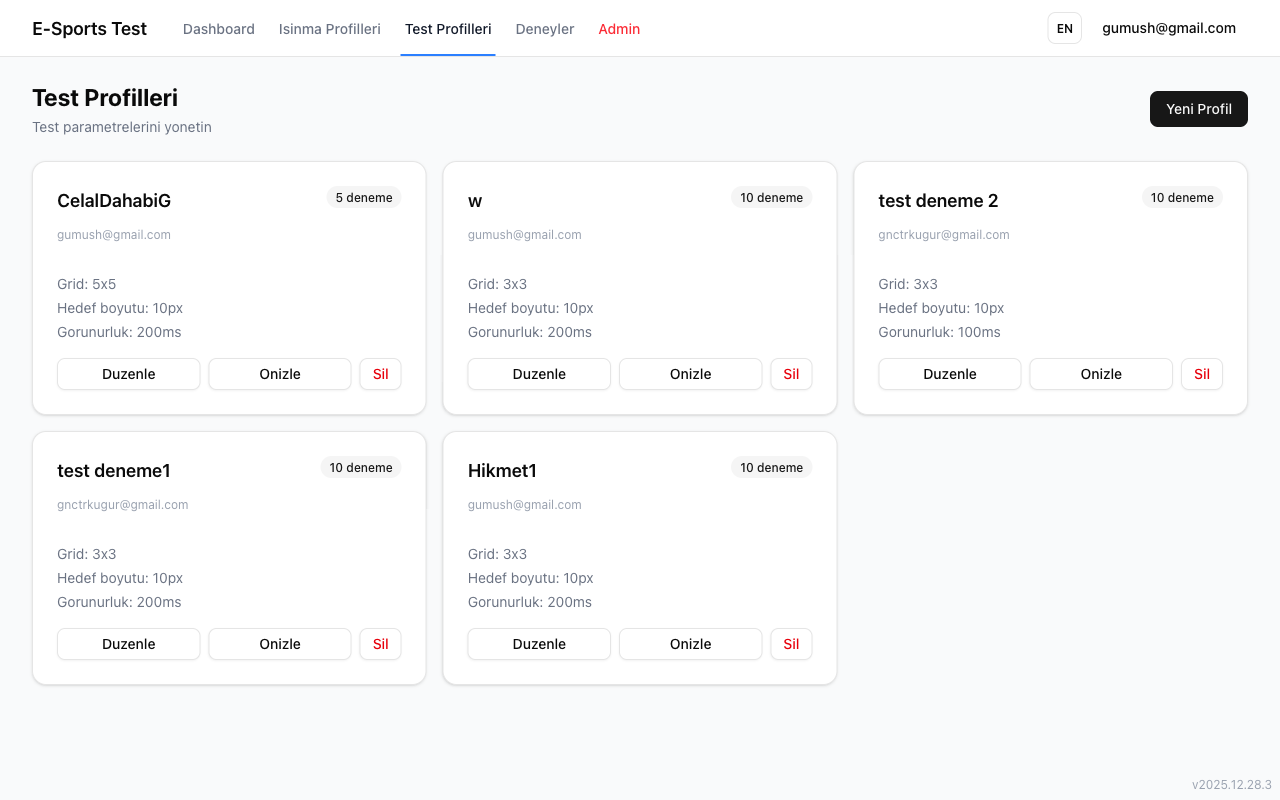The height and width of the screenshot is (800, 1280).
Task: Go to the Dashboard tab
Action: (x=218, y=29)
